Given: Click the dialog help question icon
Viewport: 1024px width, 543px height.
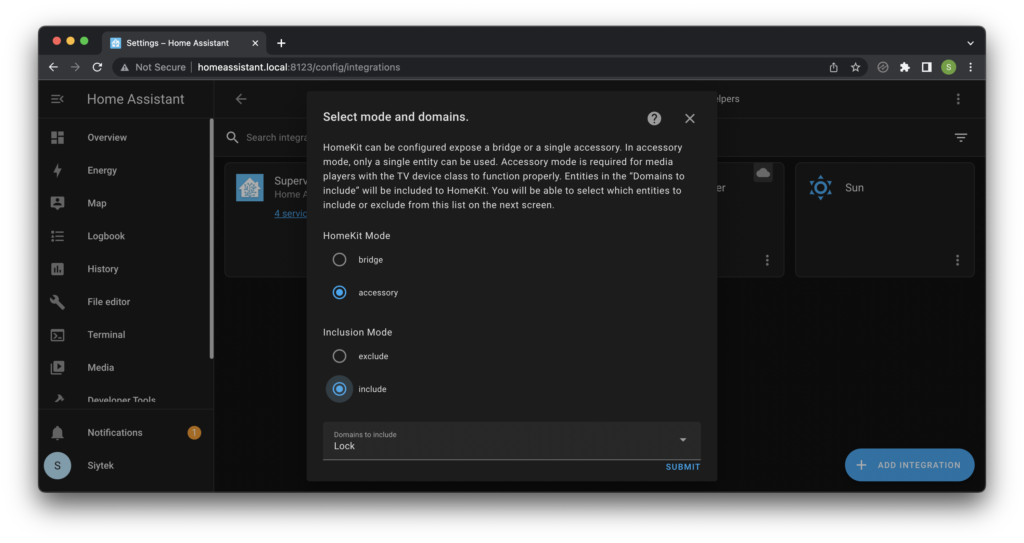Looking at the screenshot, I should (x=654, y=118).
